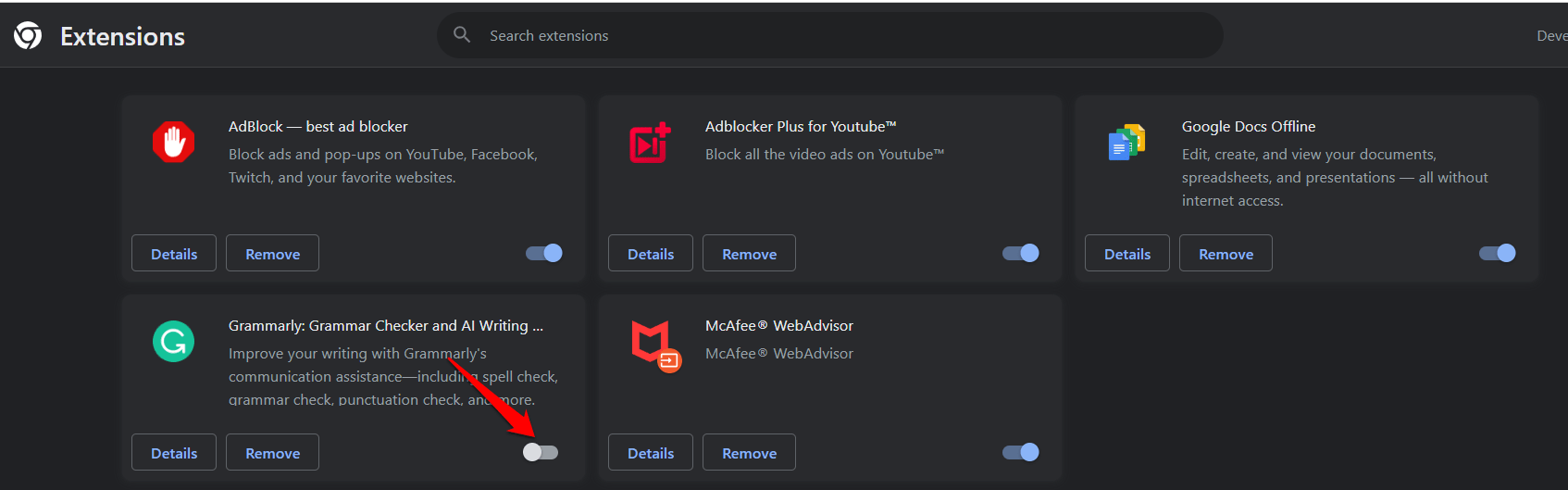This screenshot has width=1568, height=490.
Task: Click the search magnifier icon
Action: (462, 35)
